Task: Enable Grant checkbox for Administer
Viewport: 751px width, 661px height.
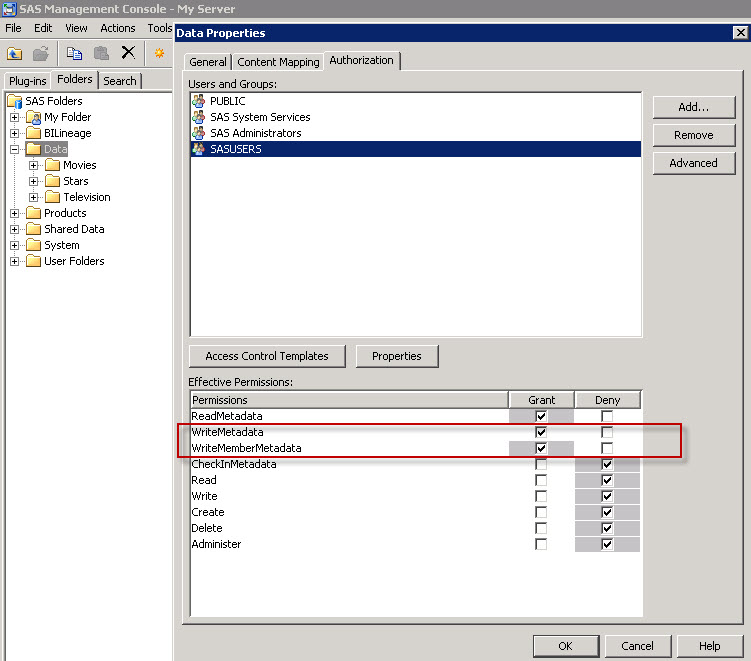Action: [541, 544]
